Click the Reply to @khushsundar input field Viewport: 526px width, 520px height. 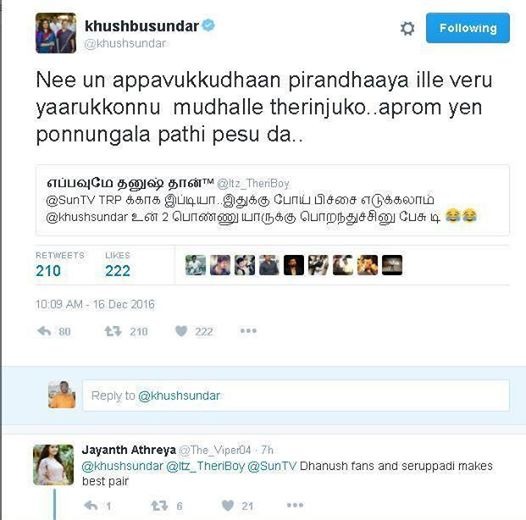296,396
